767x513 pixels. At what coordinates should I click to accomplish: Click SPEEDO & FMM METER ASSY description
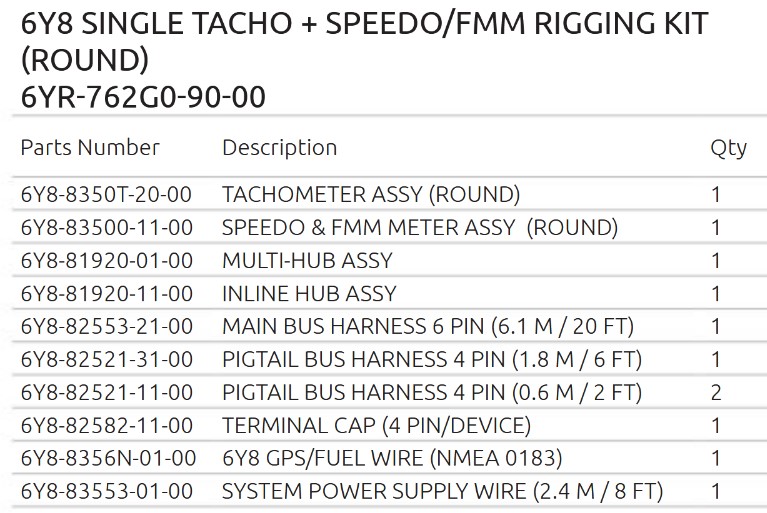point(420,227)
